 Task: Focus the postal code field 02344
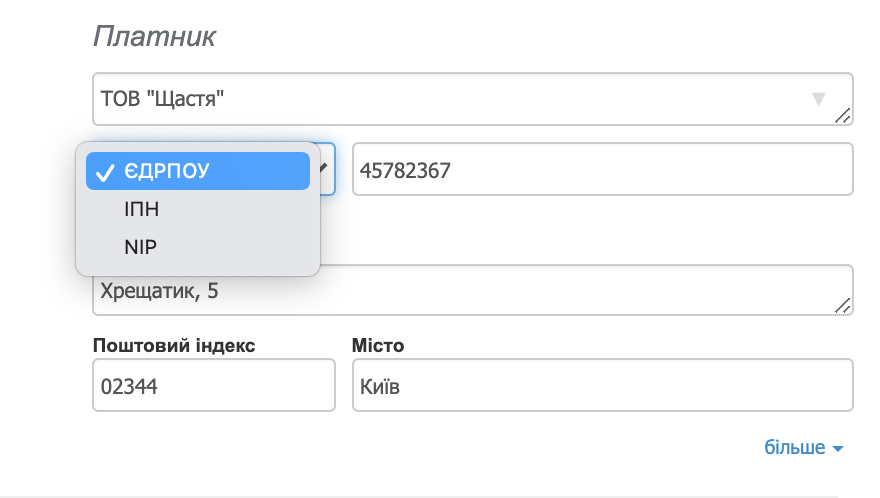coord(213,385)
